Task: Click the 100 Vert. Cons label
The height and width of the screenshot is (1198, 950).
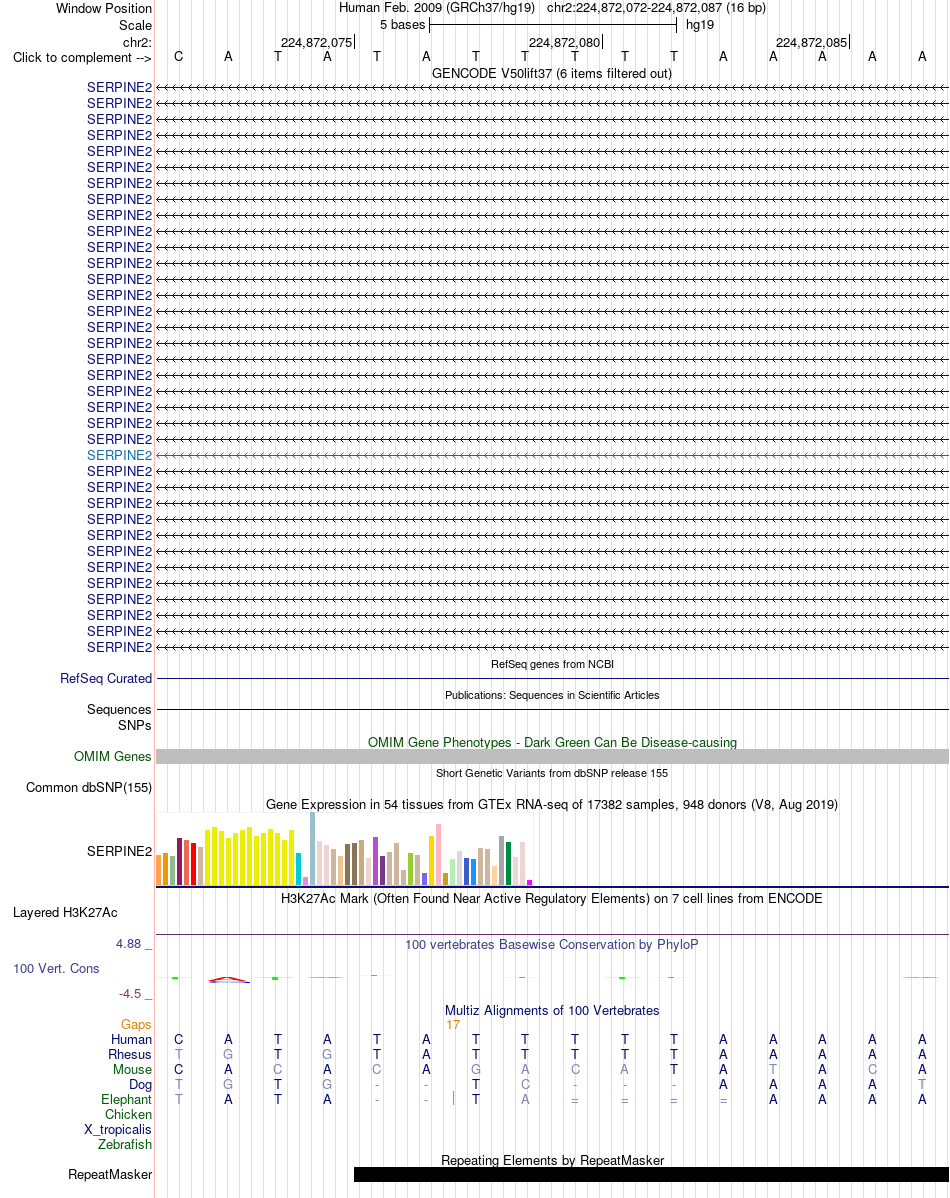Action: pyautogui.click(x=56, y=969)
